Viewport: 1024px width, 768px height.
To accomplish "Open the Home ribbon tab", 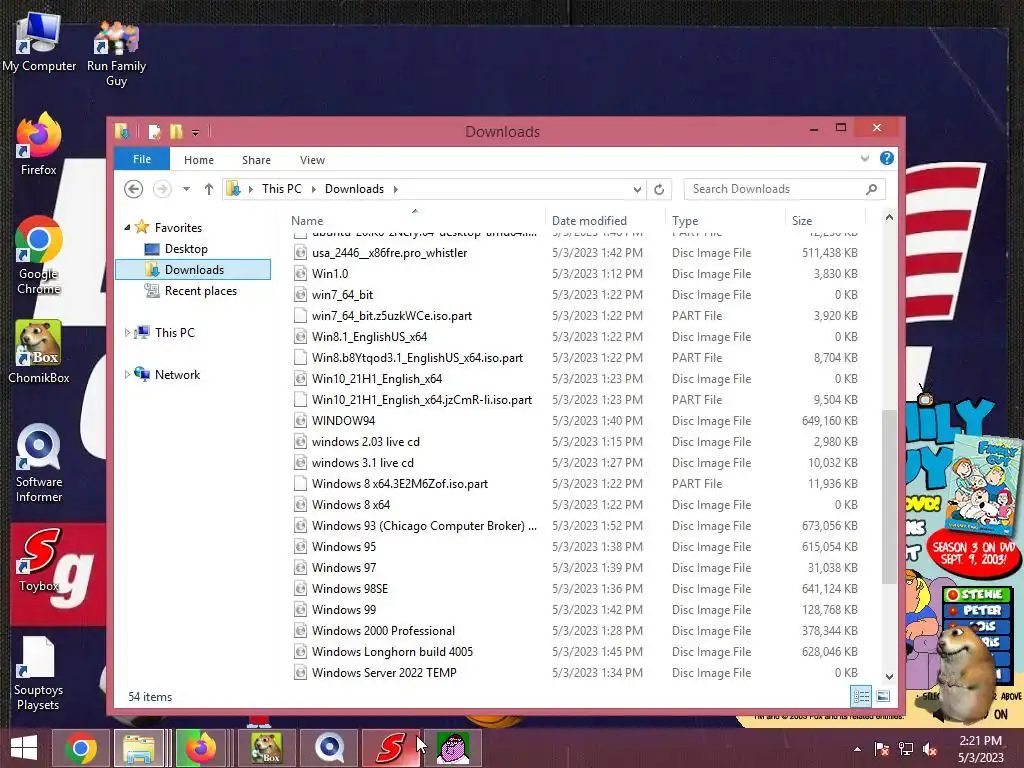I will coord(199,160).
